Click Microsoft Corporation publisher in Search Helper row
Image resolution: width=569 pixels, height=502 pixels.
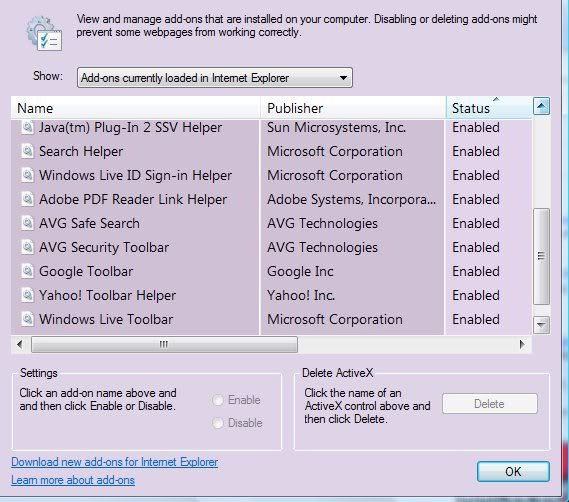(335, 151)
